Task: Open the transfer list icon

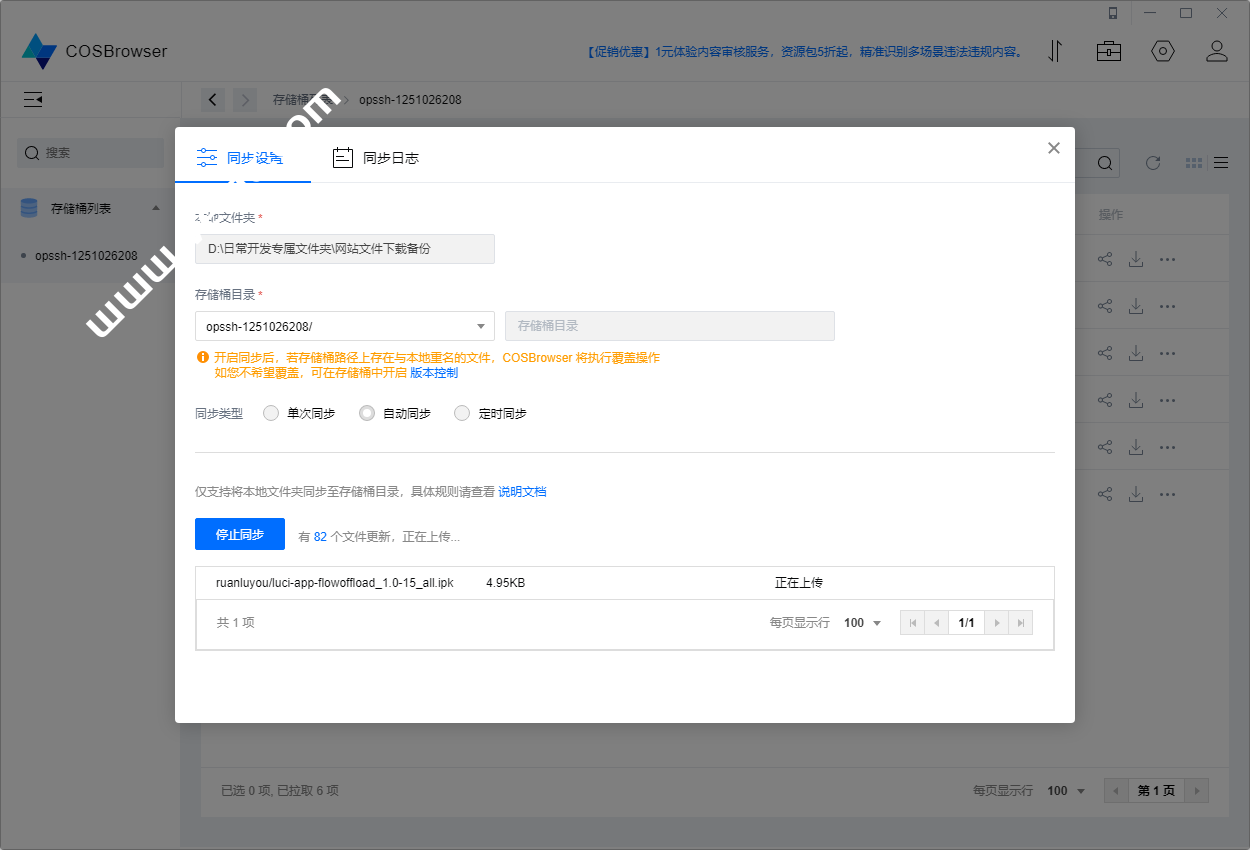Action: pyautogui.click(x=1054, y=50)
